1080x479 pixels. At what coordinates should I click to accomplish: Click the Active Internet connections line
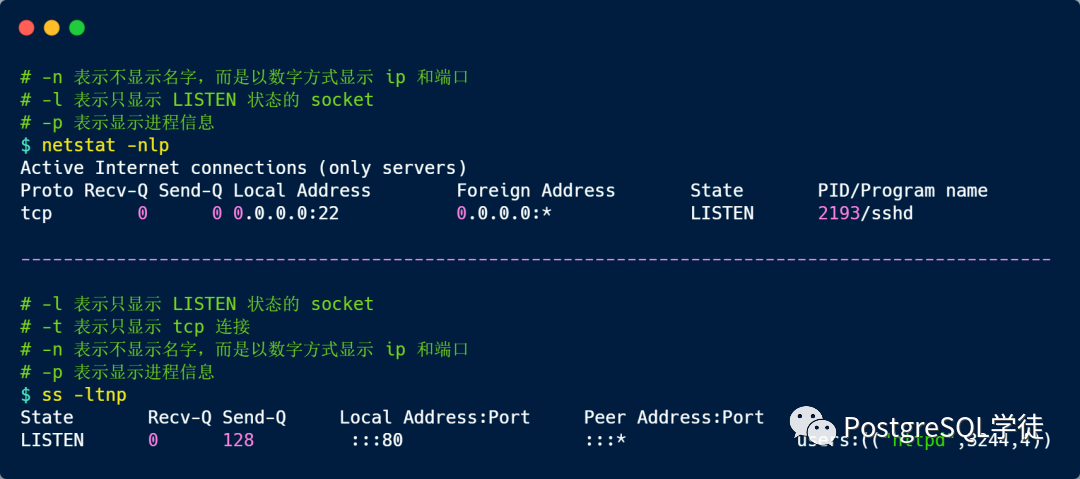[x=243, y=167]
